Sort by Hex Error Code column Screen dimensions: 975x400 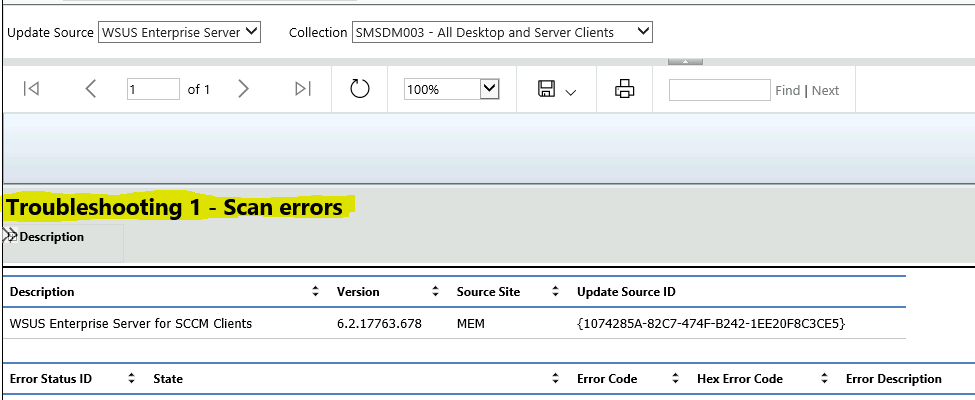(x=825, y=379)
